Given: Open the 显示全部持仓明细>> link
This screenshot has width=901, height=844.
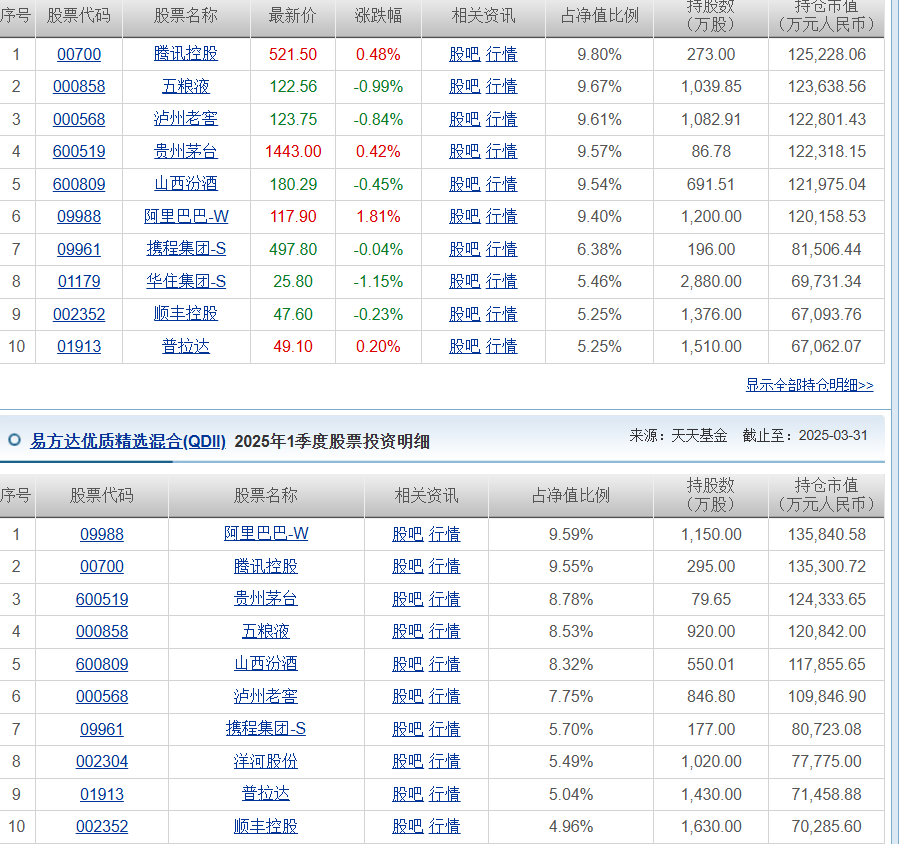Looking at the screenshot, I should pyautogui.click(x=809, y=385).
